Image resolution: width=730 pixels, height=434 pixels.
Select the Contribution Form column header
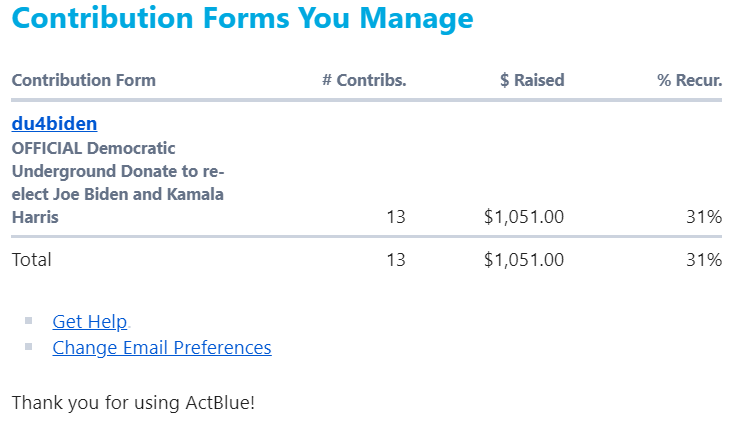tap(83, 80)
